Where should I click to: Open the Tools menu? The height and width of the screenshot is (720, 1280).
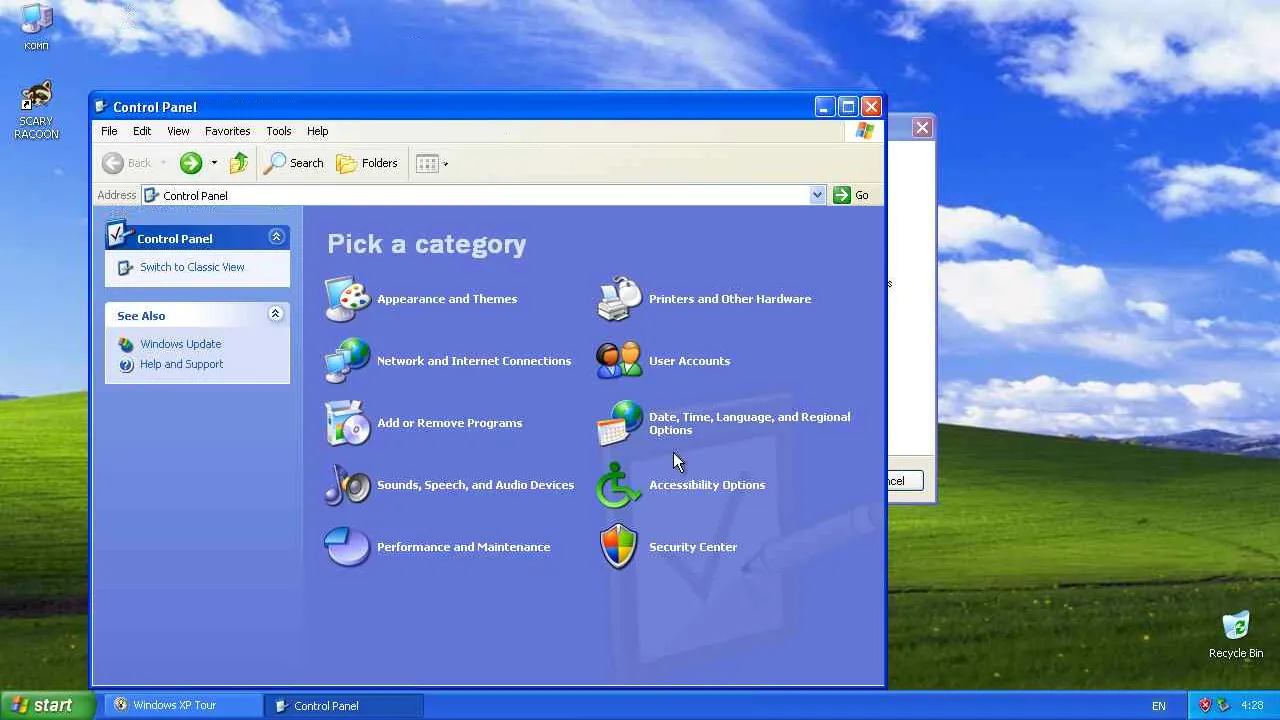[x=279, y=131]
